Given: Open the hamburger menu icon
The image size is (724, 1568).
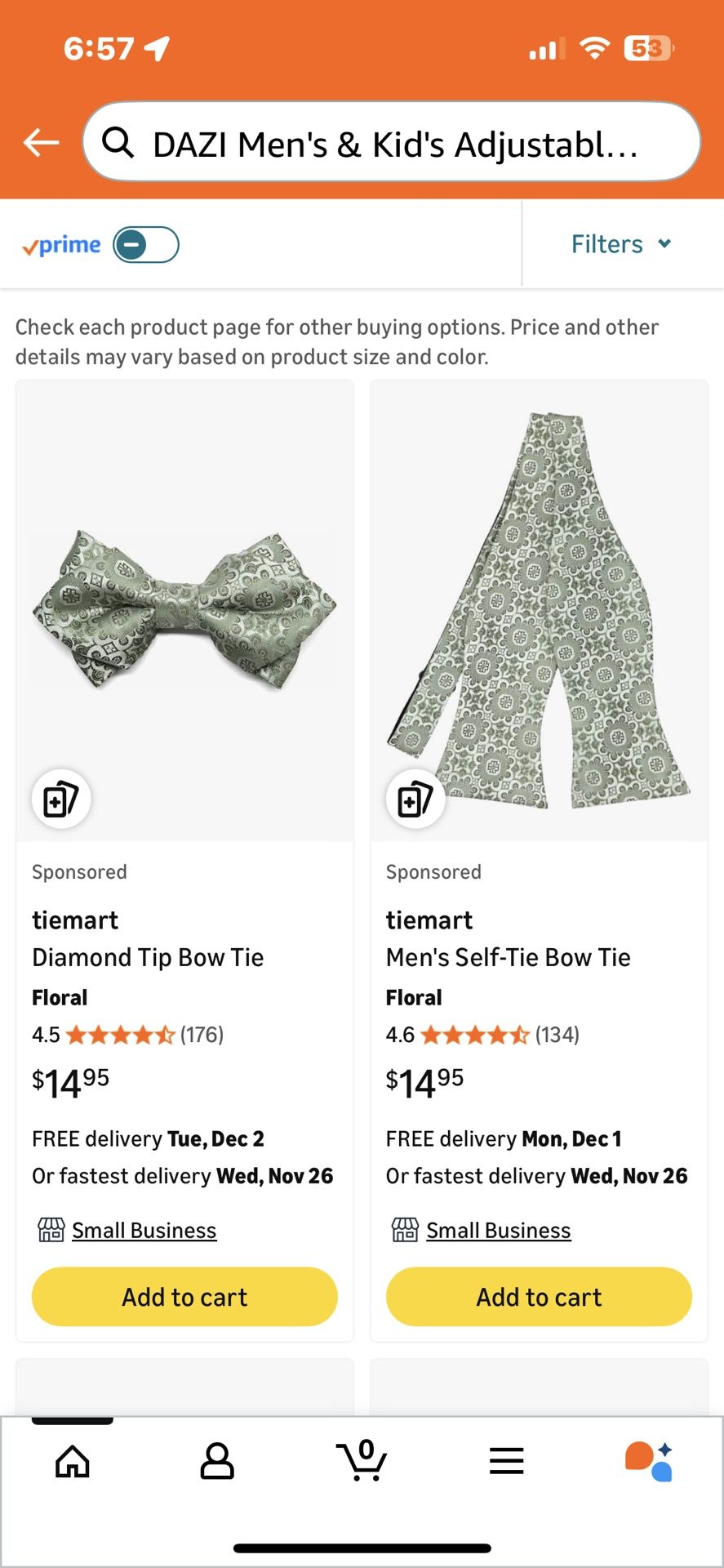Looking at the screenshot, I should click(506, 1462).
